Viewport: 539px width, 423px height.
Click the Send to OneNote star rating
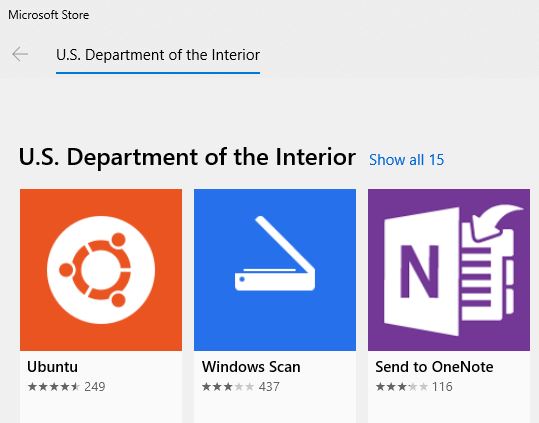402,387
